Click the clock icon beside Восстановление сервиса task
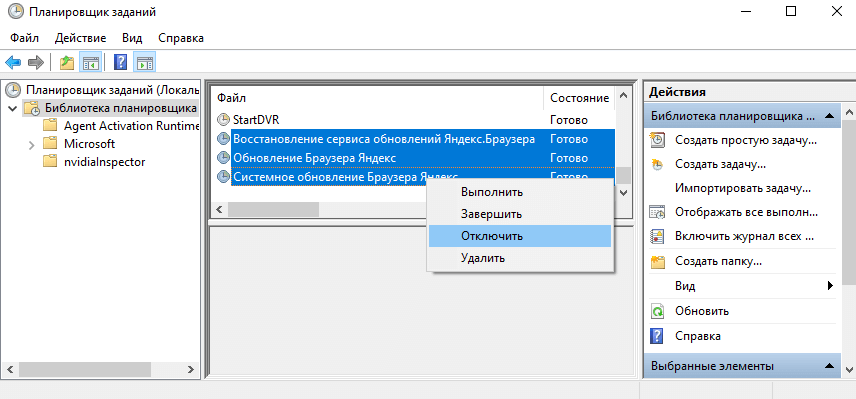 (223, 139)
